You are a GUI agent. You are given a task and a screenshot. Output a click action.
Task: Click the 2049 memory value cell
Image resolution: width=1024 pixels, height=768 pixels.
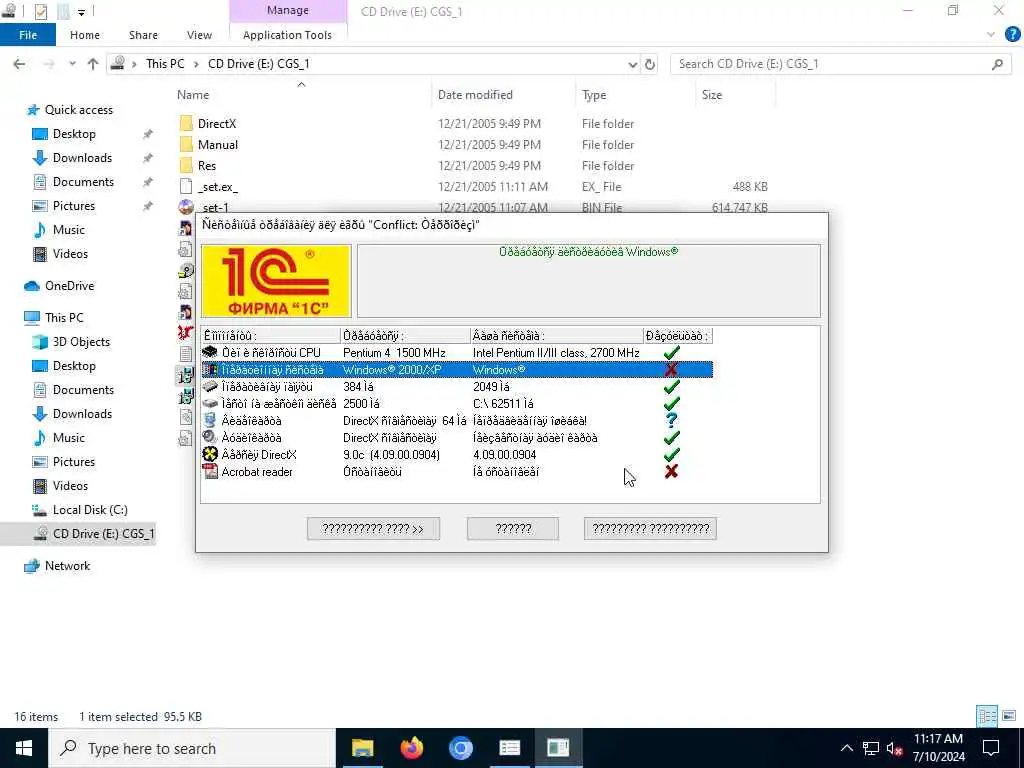(491, 387)
